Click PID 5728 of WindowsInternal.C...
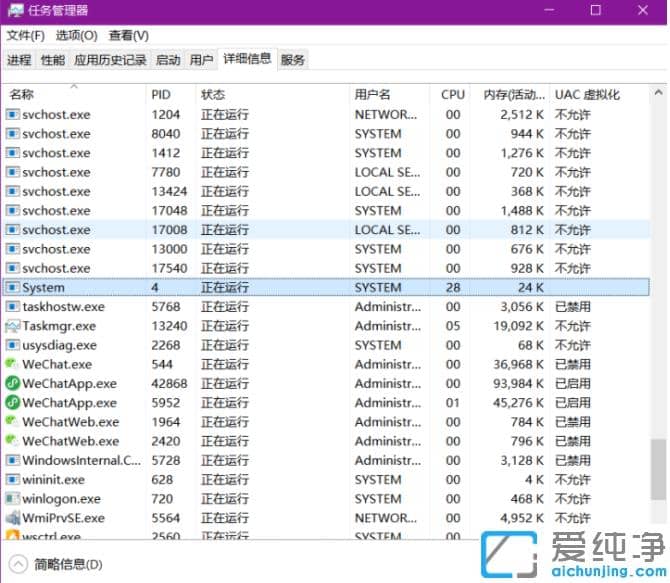This screenshot has width=670, height=583. point(166,460)
